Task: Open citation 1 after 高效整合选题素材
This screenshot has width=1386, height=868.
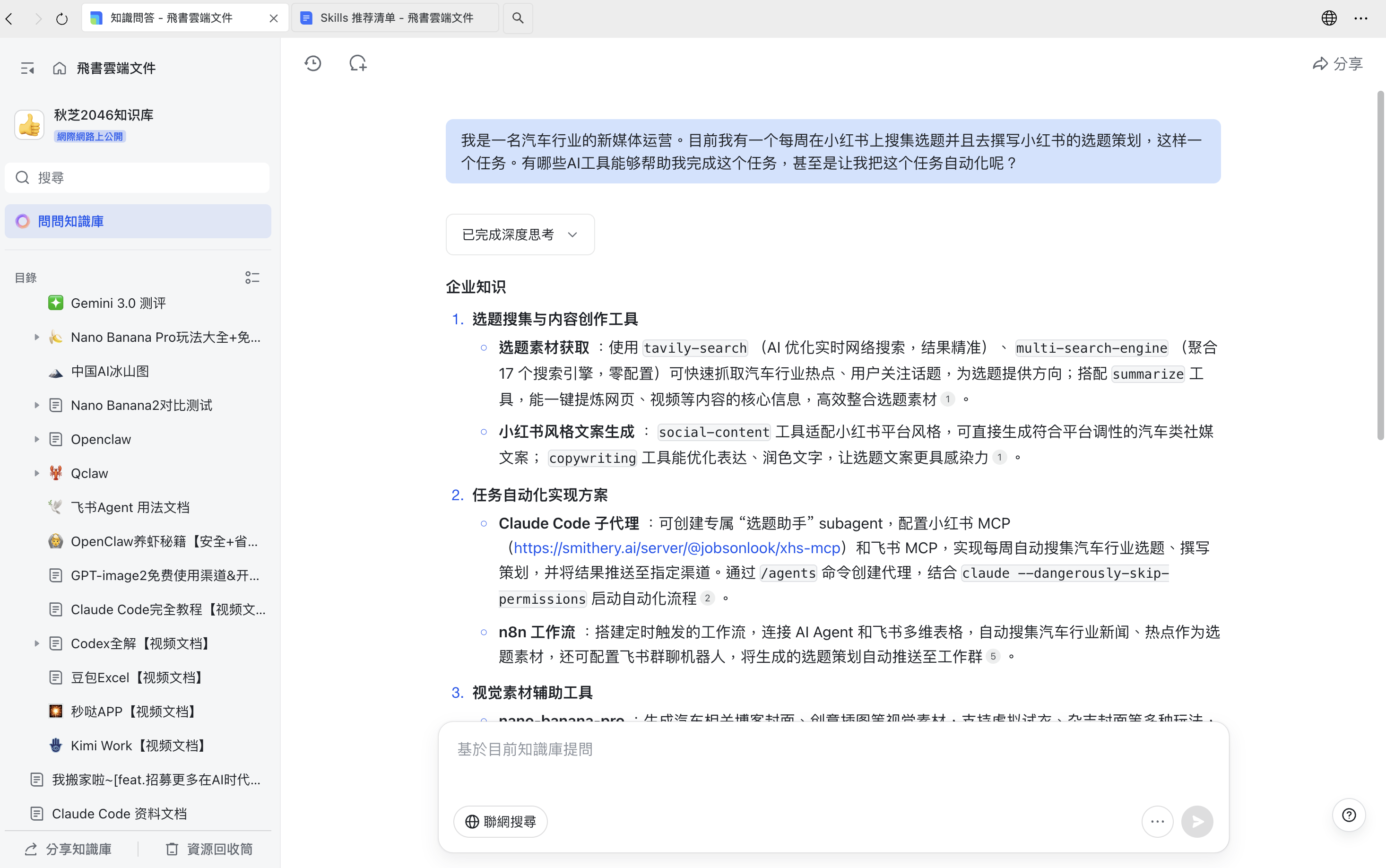Action: (x=947, y=399)
